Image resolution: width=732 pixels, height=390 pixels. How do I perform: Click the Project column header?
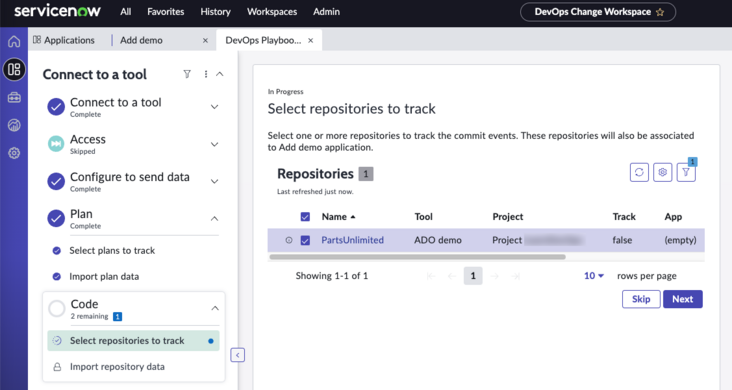(x=507, y=217)
